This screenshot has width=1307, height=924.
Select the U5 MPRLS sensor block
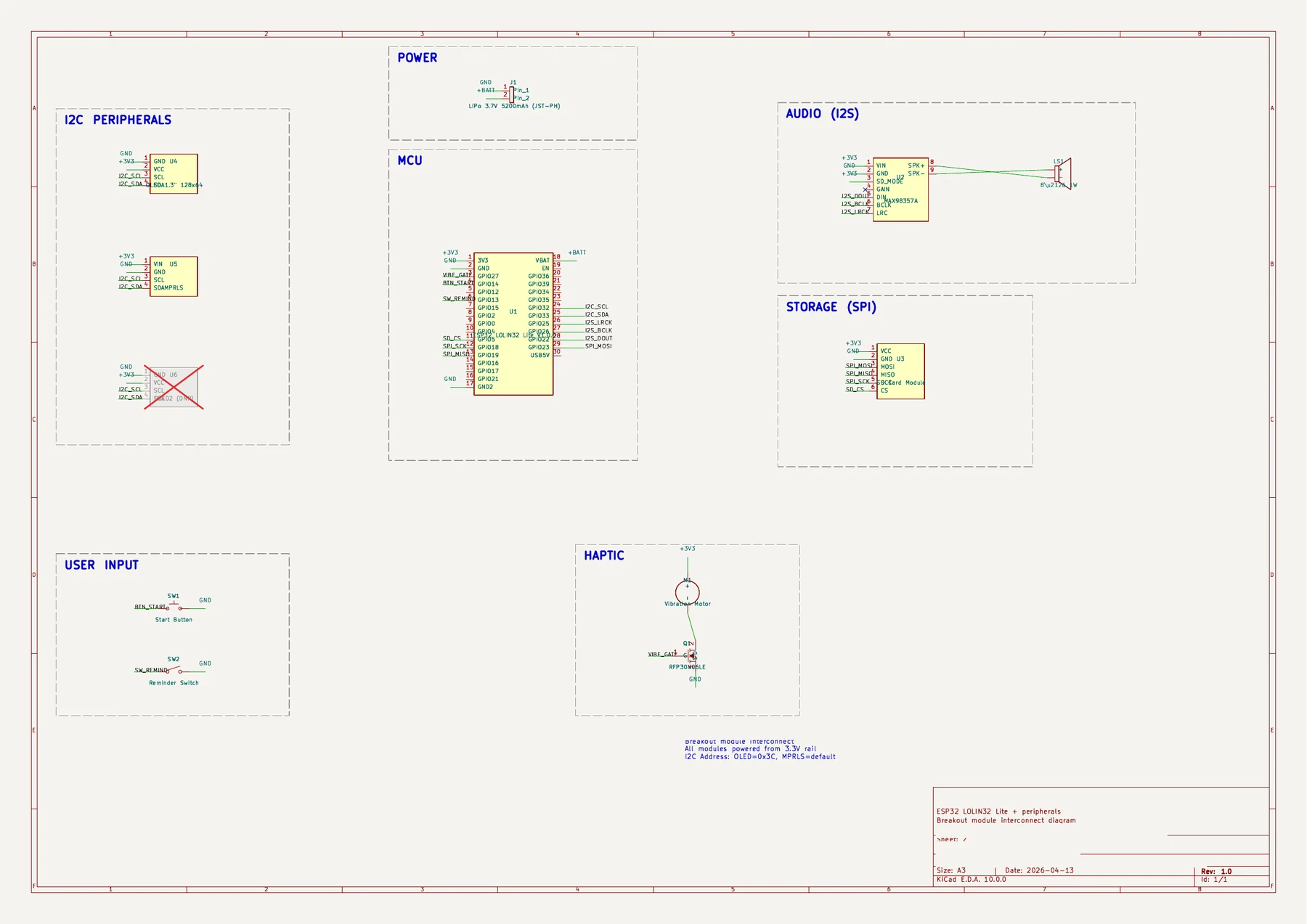174,276
